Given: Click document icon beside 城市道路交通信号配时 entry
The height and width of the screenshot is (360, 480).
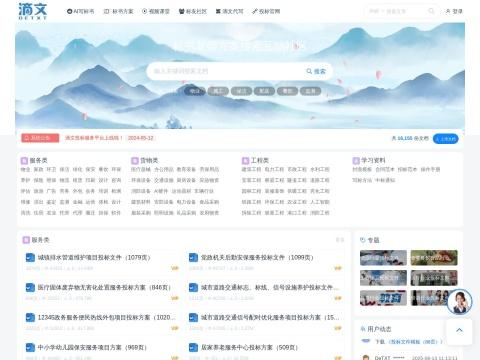Looking at the screenshot, I should click(x=193, y=317).
